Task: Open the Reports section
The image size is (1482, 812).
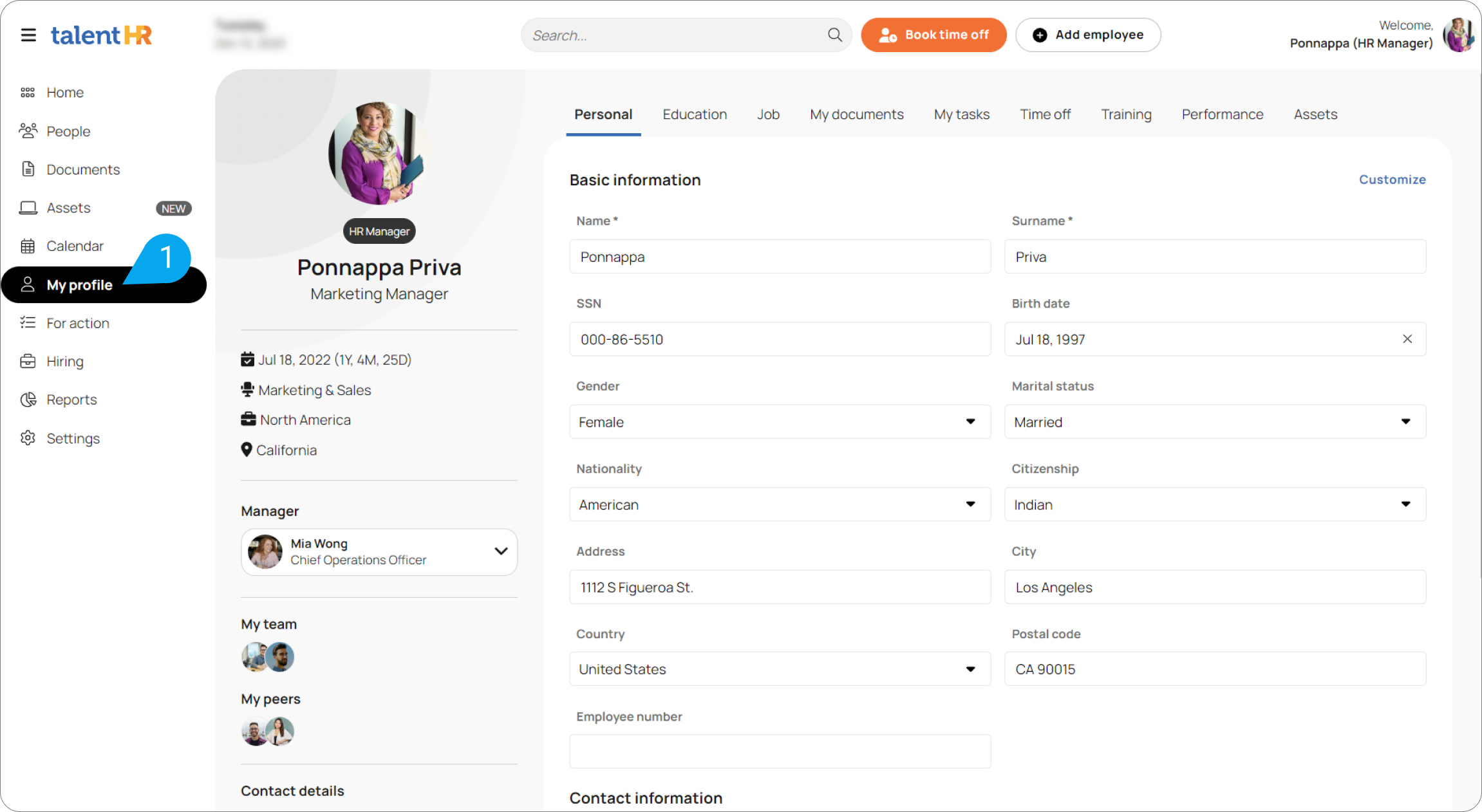Action: (x=71, y=399)
